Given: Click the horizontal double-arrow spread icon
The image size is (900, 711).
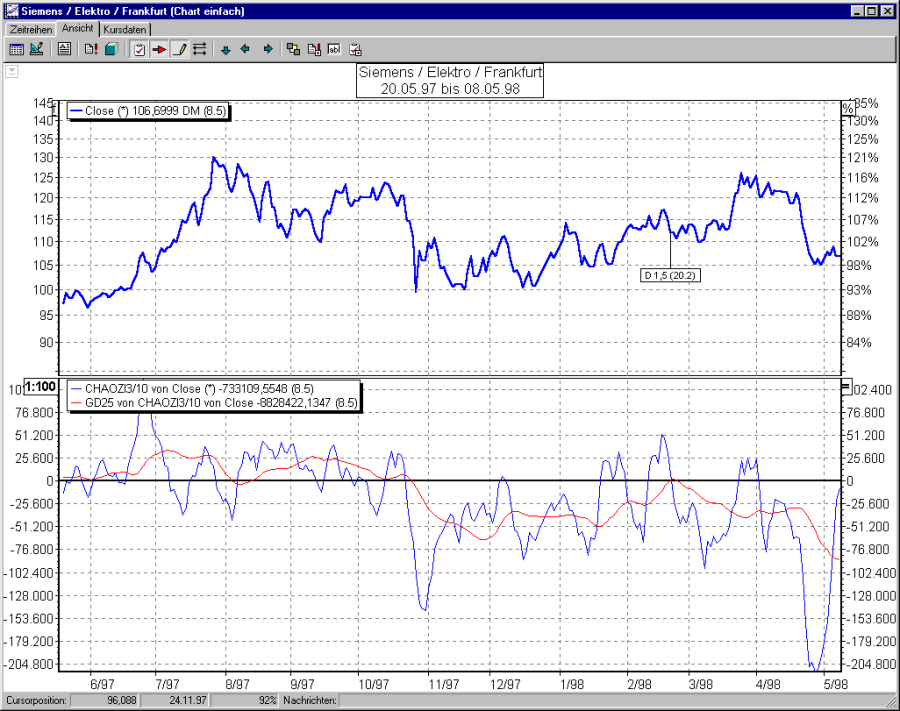Looking at the screenshot, I should pos(198,48).
